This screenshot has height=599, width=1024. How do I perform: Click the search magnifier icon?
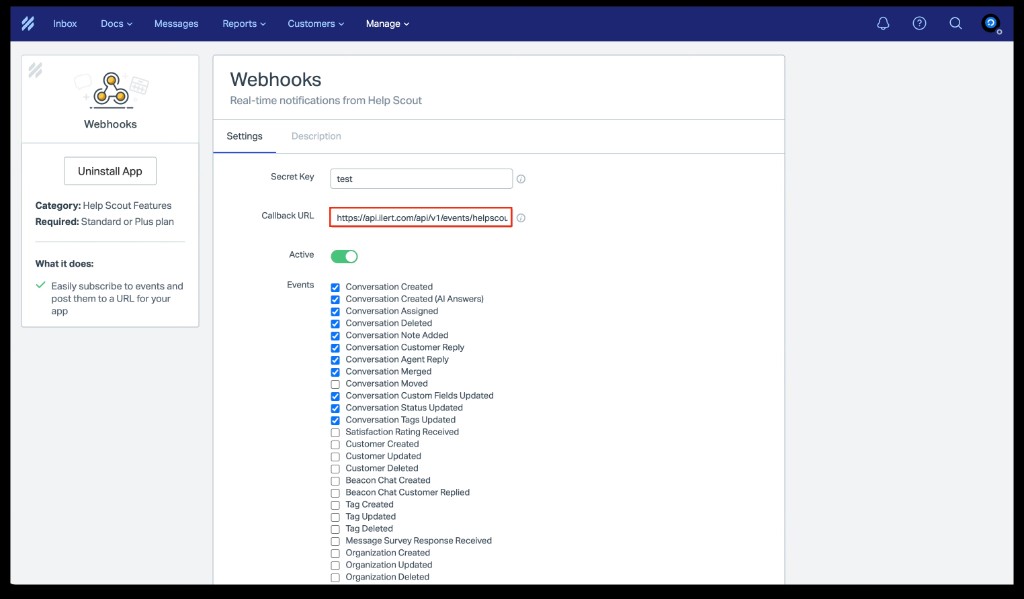coord(955,23)
